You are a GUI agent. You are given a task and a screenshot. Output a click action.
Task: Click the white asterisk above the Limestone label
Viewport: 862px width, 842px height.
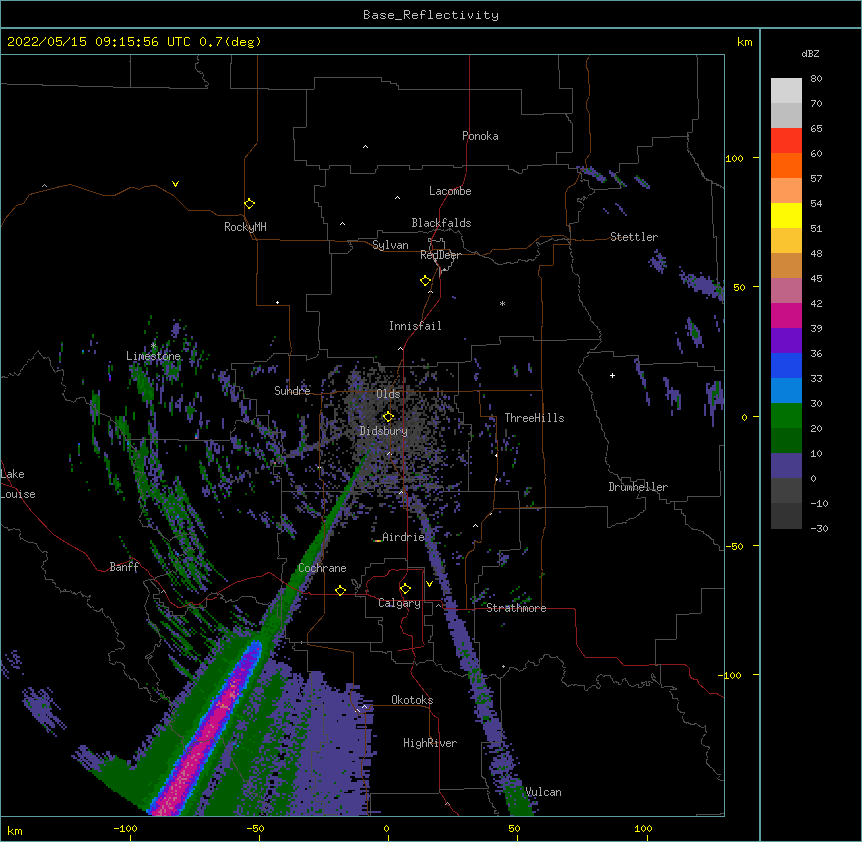pos(153,346)
